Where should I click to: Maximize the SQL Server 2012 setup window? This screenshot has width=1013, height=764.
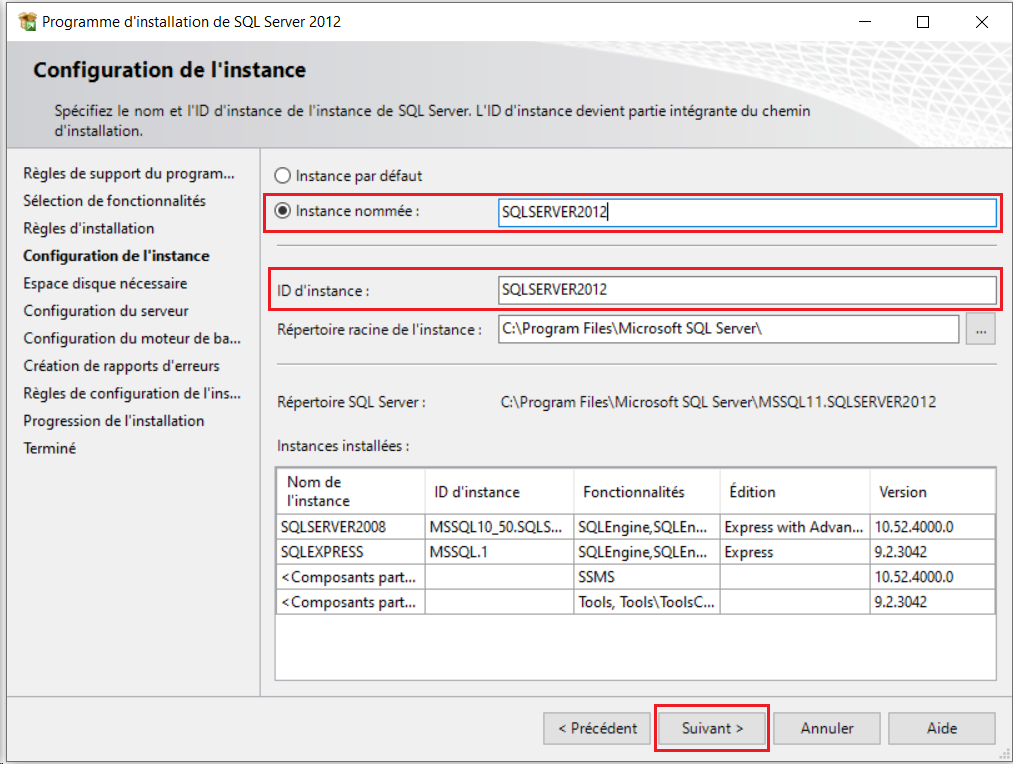point(923,21)
